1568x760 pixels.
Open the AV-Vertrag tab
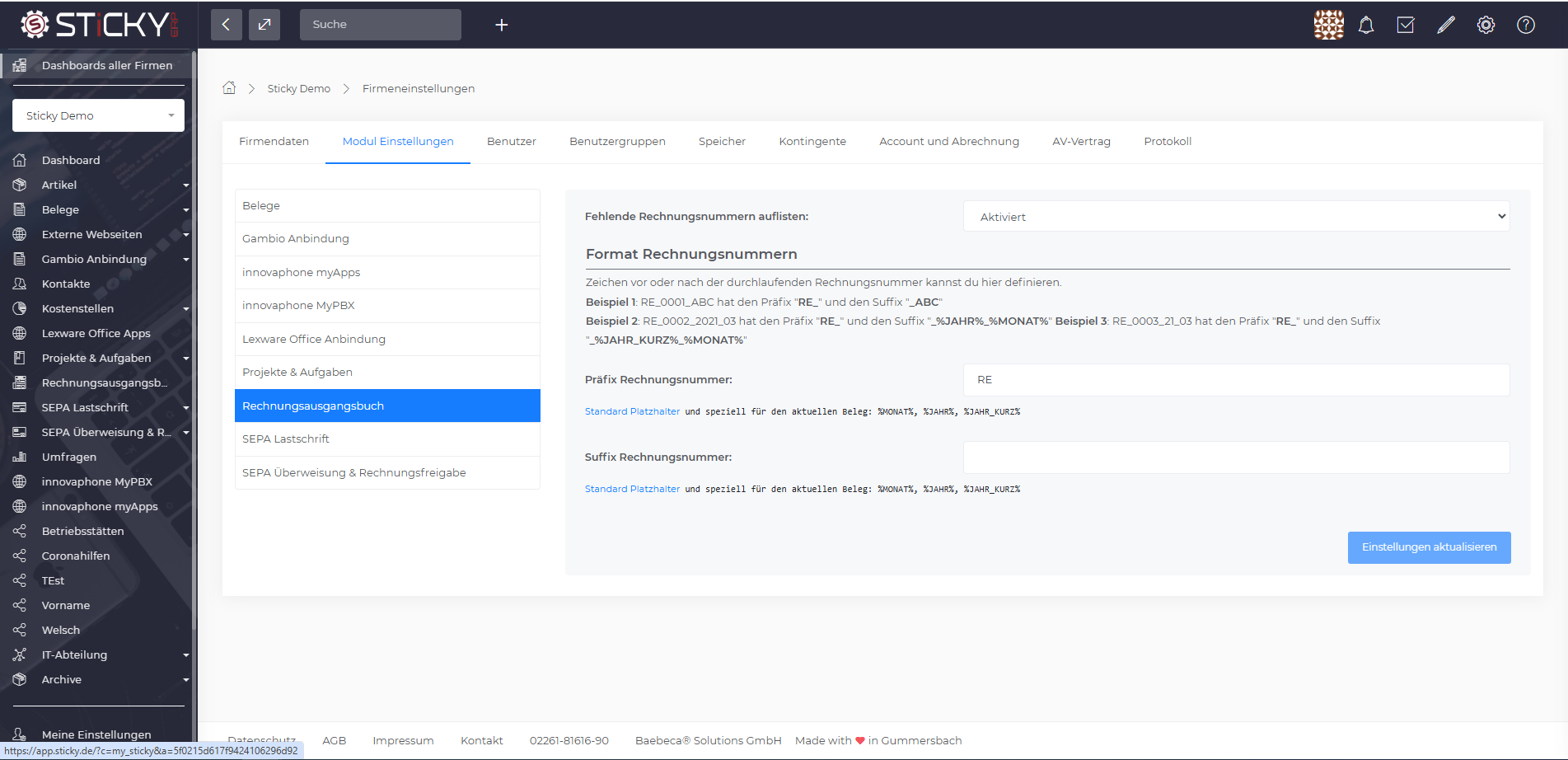[x=1081, y=141]
